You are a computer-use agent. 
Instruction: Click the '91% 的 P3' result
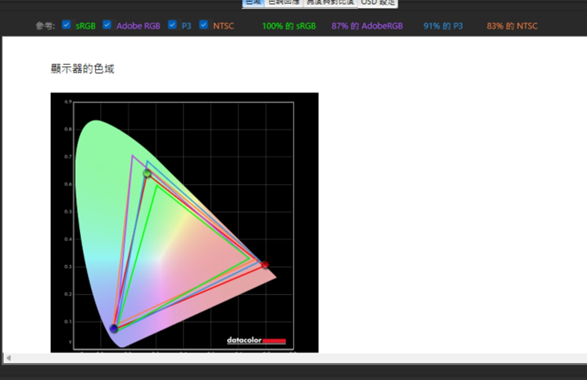(x=443, y=26)
